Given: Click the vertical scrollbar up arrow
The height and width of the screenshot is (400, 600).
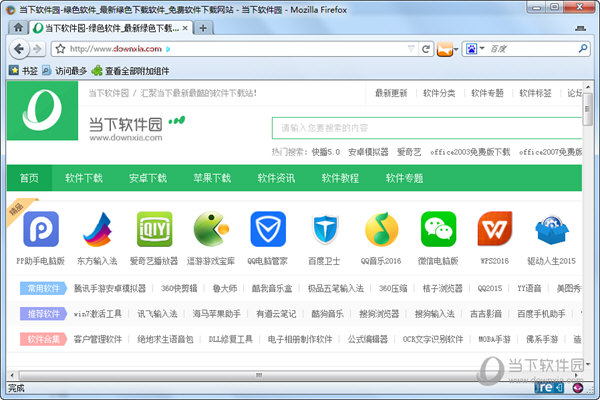Looking at the screenshot, I should click(x=588, y=87).
